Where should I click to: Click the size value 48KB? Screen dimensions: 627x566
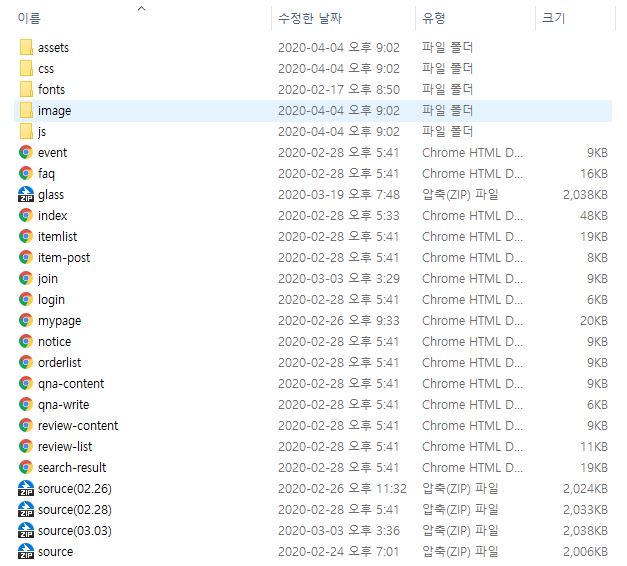[594, 215]
